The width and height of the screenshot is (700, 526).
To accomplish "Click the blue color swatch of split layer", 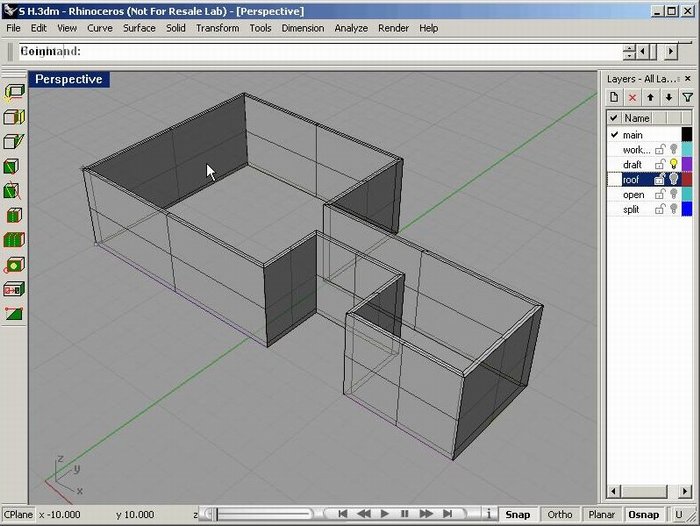I will (x=686, y=209).
